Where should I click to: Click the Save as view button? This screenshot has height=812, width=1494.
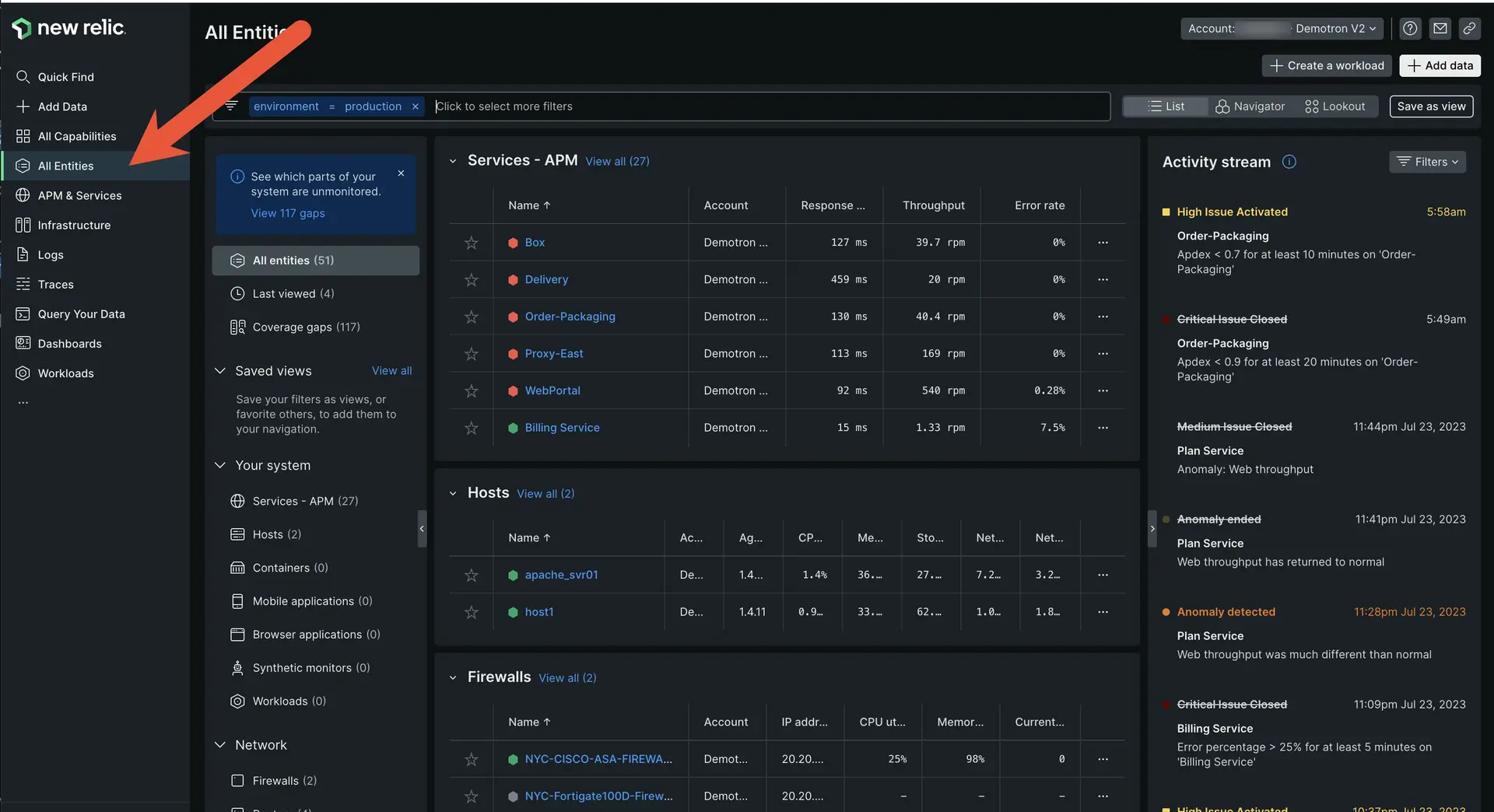click(1430, 107)
